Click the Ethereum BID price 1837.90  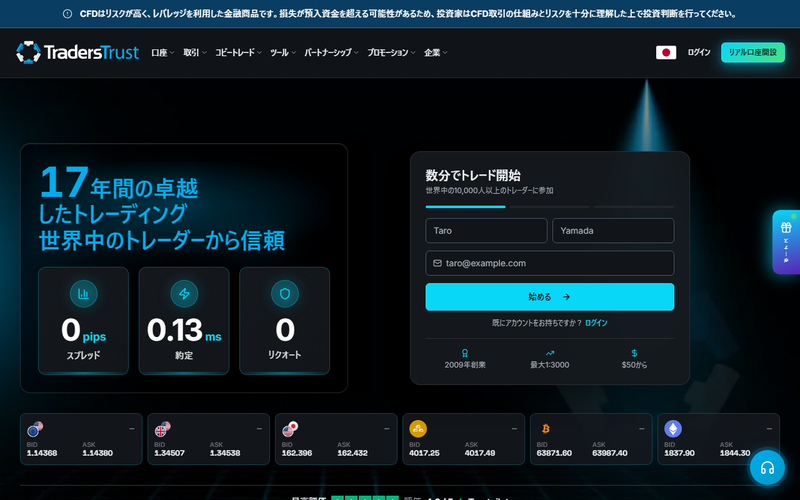[x=679, y=453]
